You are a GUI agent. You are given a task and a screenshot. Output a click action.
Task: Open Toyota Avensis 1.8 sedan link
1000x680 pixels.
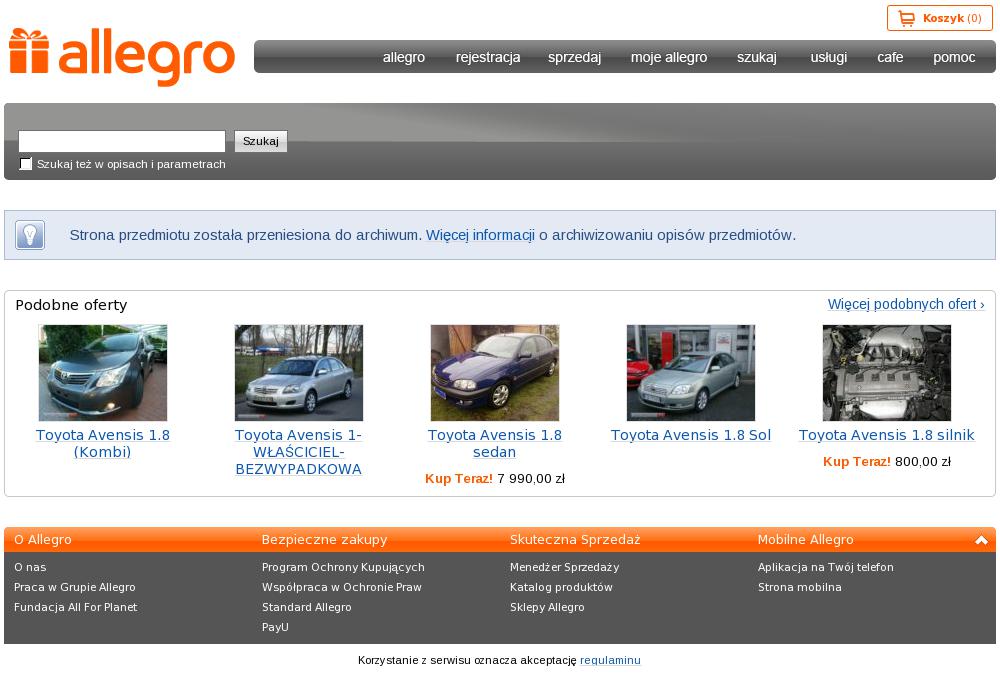pos(495,443)
